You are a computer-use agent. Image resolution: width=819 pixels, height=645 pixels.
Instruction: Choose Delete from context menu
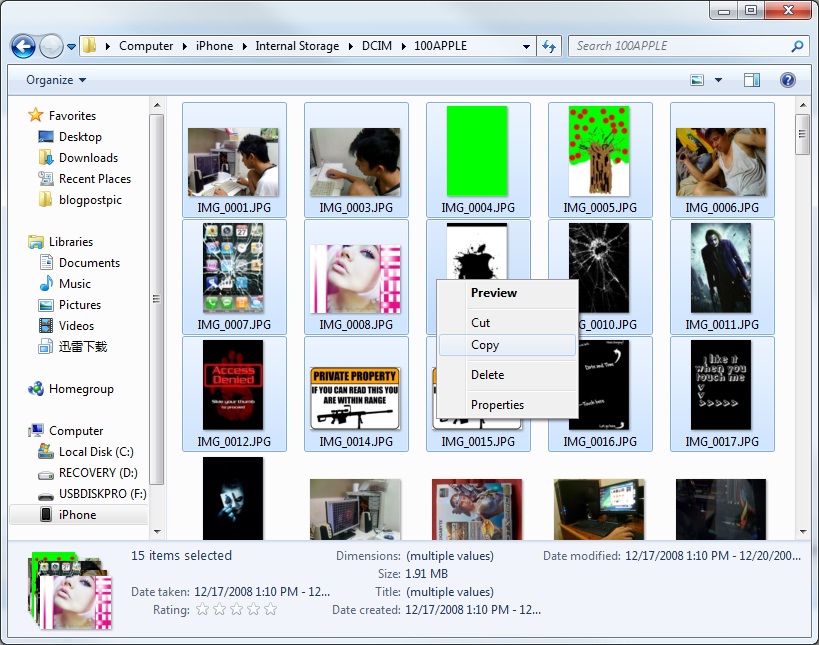point(508,375)
